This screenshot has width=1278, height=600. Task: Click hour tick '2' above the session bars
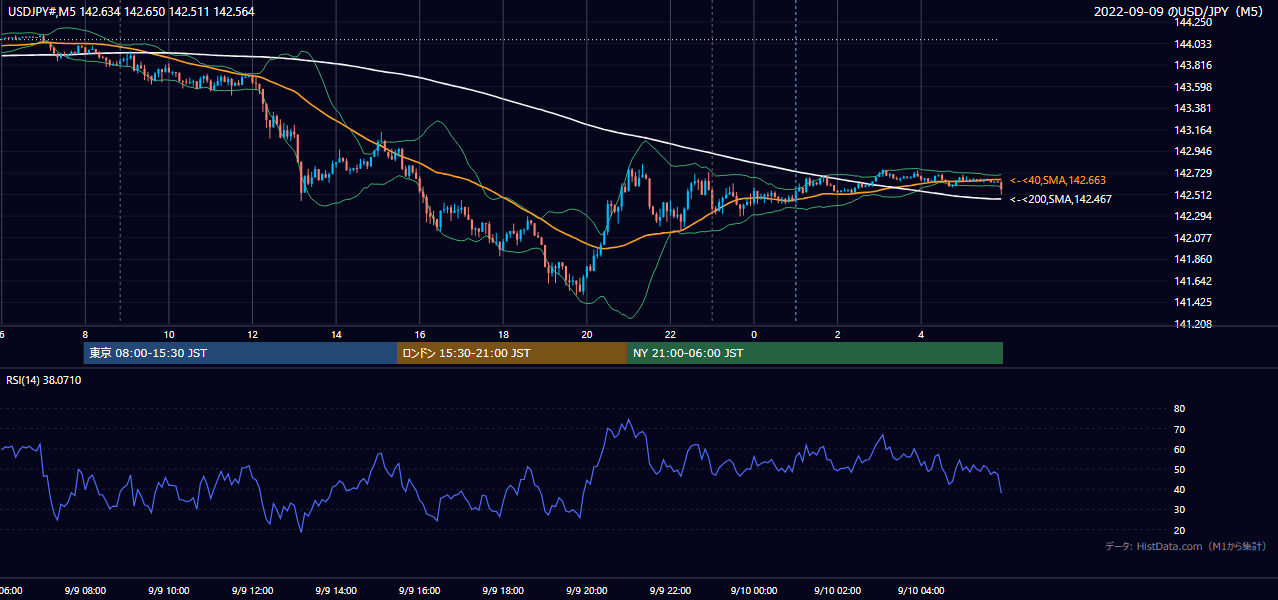(838, 334)
